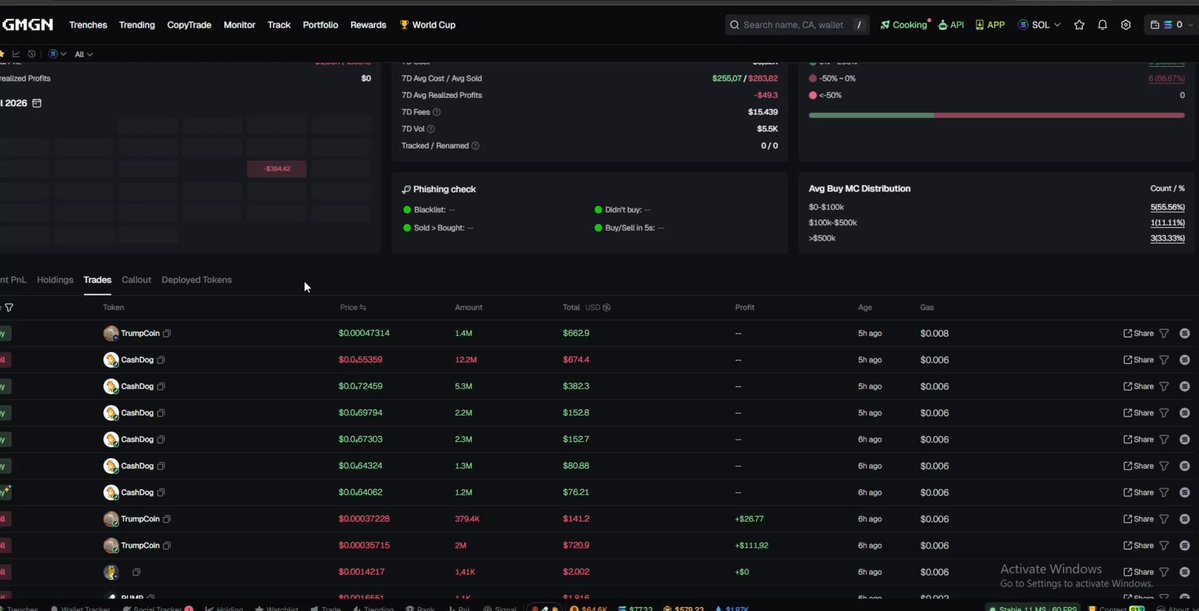Open the Type column filter funnel
Viewport: 1199px width, 611px height.
(x=9, y=307)
